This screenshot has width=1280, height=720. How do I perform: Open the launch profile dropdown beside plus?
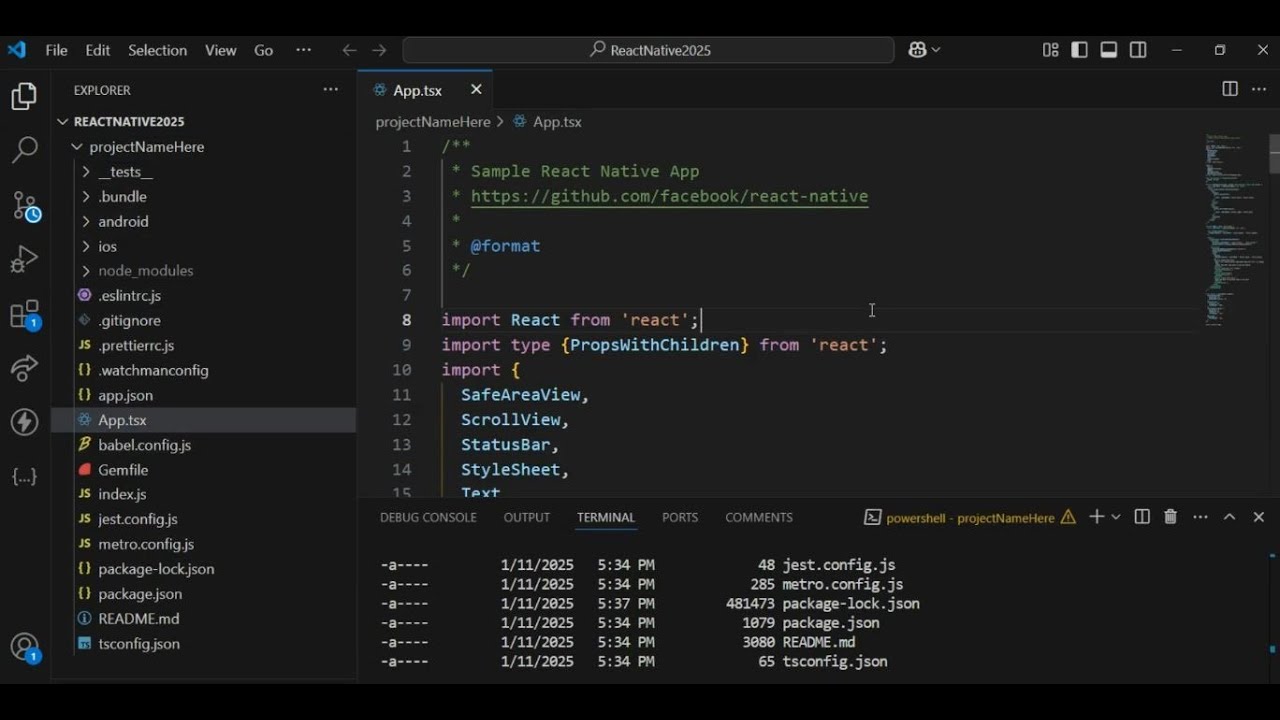click(x=1116, y=517)
